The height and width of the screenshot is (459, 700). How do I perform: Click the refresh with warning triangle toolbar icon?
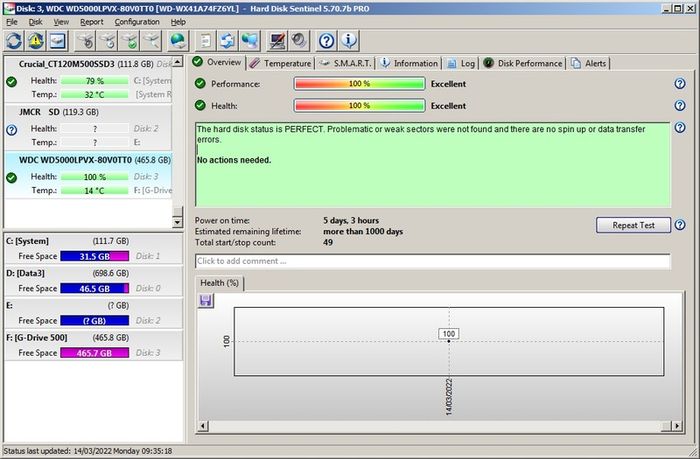[x=36, y=41]
